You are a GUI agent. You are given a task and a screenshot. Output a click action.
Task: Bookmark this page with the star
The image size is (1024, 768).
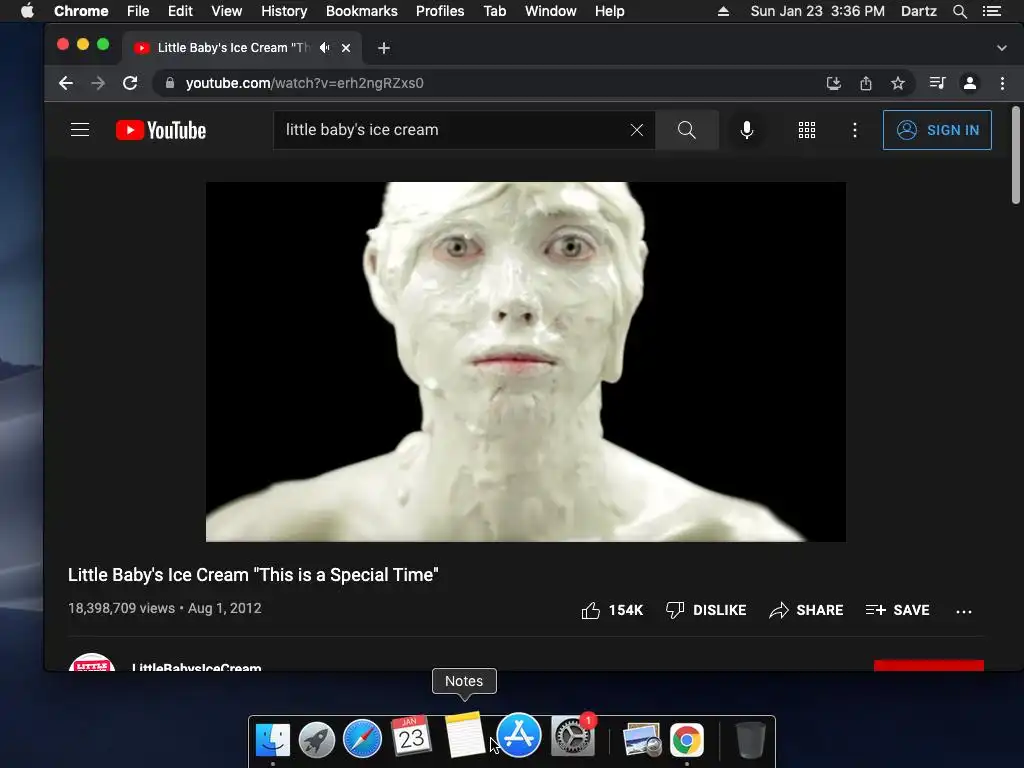coord(898,83)
